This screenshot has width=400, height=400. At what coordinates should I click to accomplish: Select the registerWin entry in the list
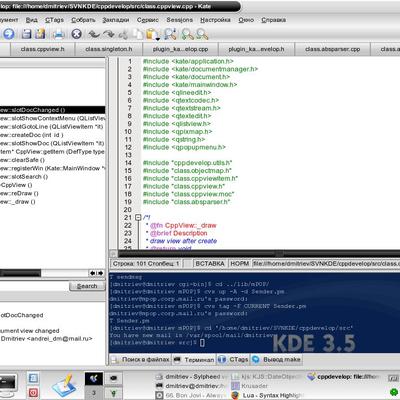[52, 168]
